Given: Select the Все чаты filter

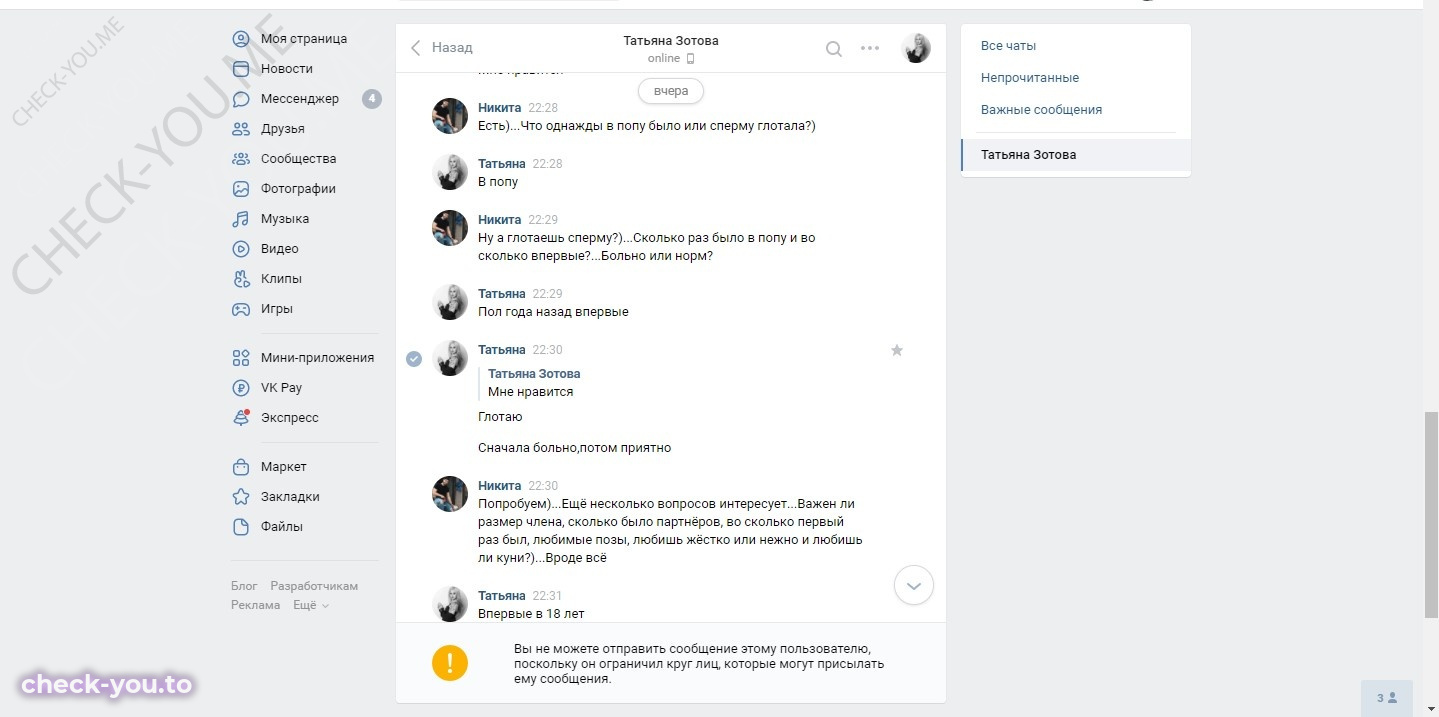Looking at the screenshot, I should [1008, 46].
